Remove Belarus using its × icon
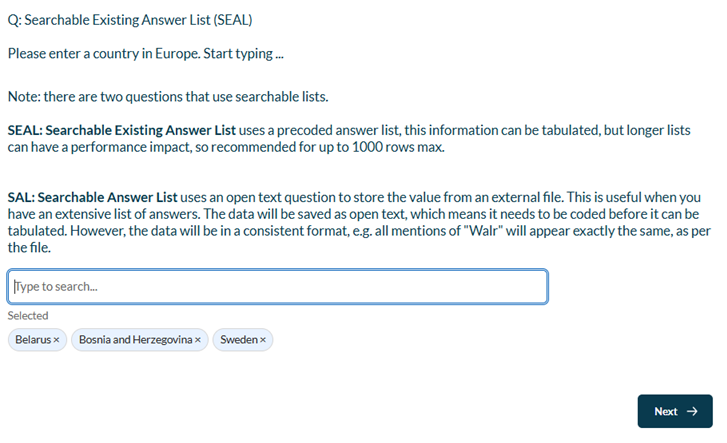The image size is (727, 443). [56, 340]
